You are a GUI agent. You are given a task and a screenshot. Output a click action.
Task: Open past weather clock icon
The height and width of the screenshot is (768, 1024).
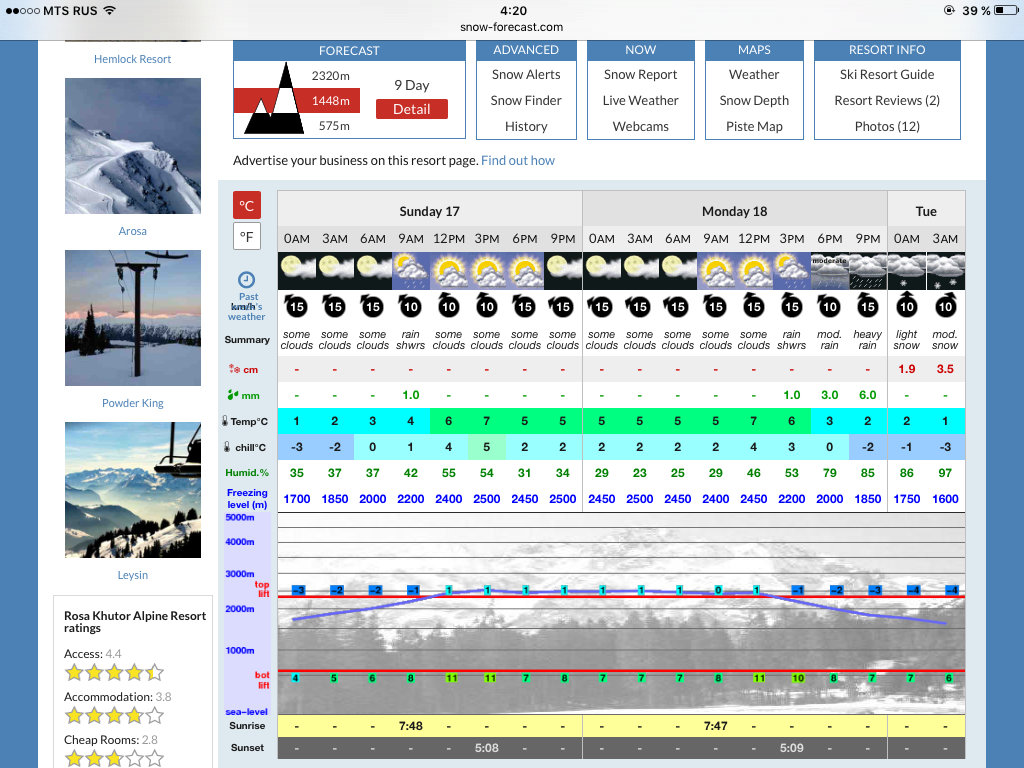(246, 280)
